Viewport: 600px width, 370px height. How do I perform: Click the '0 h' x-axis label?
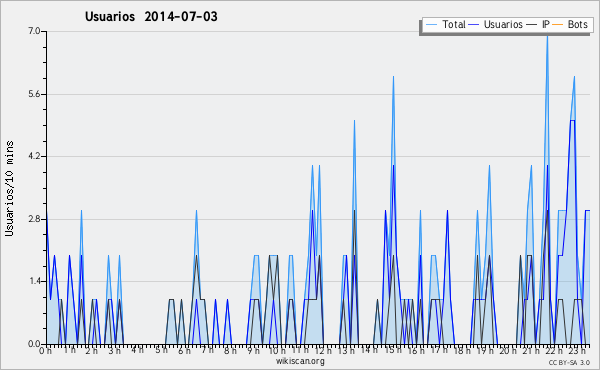pyautogui.click(x=46, y=351)
